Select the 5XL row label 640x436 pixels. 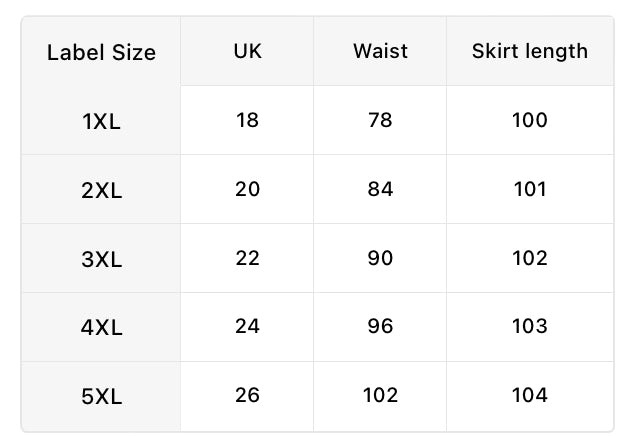[x=101, y=396]
